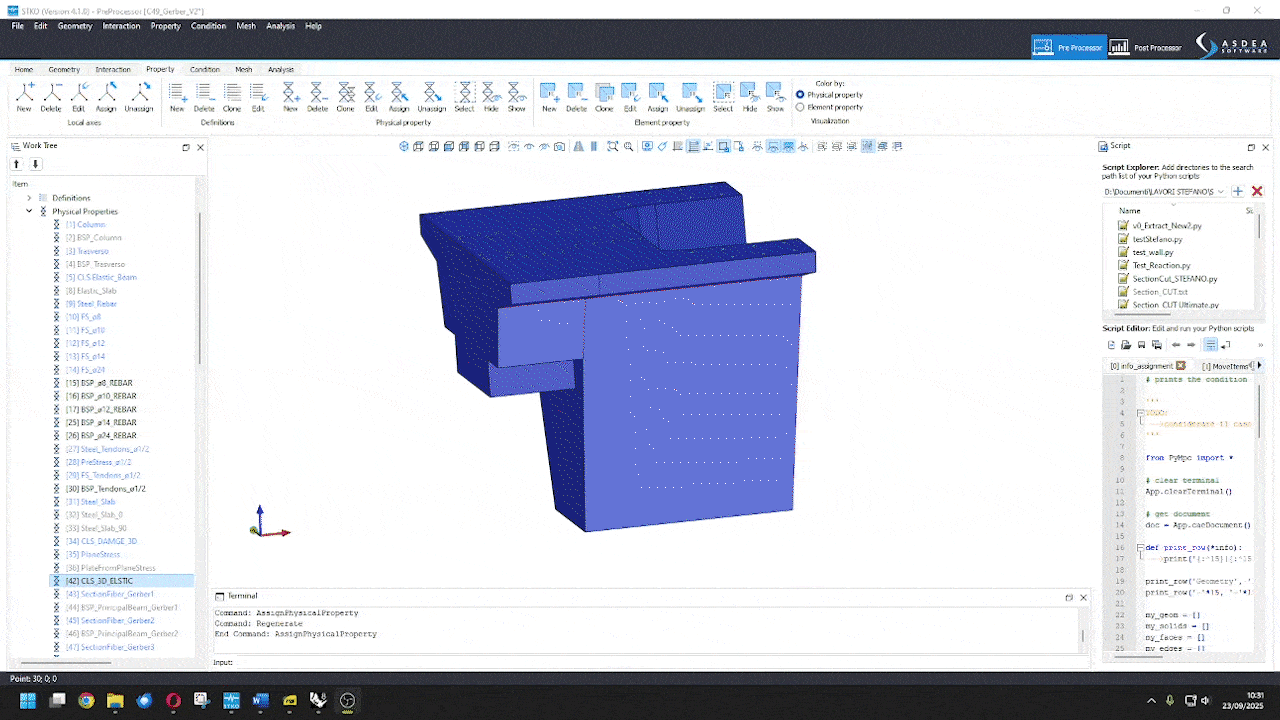Select [15] BSP_ø8_REBAR tree item
This screenshot has height=720, width=1280.
point(99,383)
